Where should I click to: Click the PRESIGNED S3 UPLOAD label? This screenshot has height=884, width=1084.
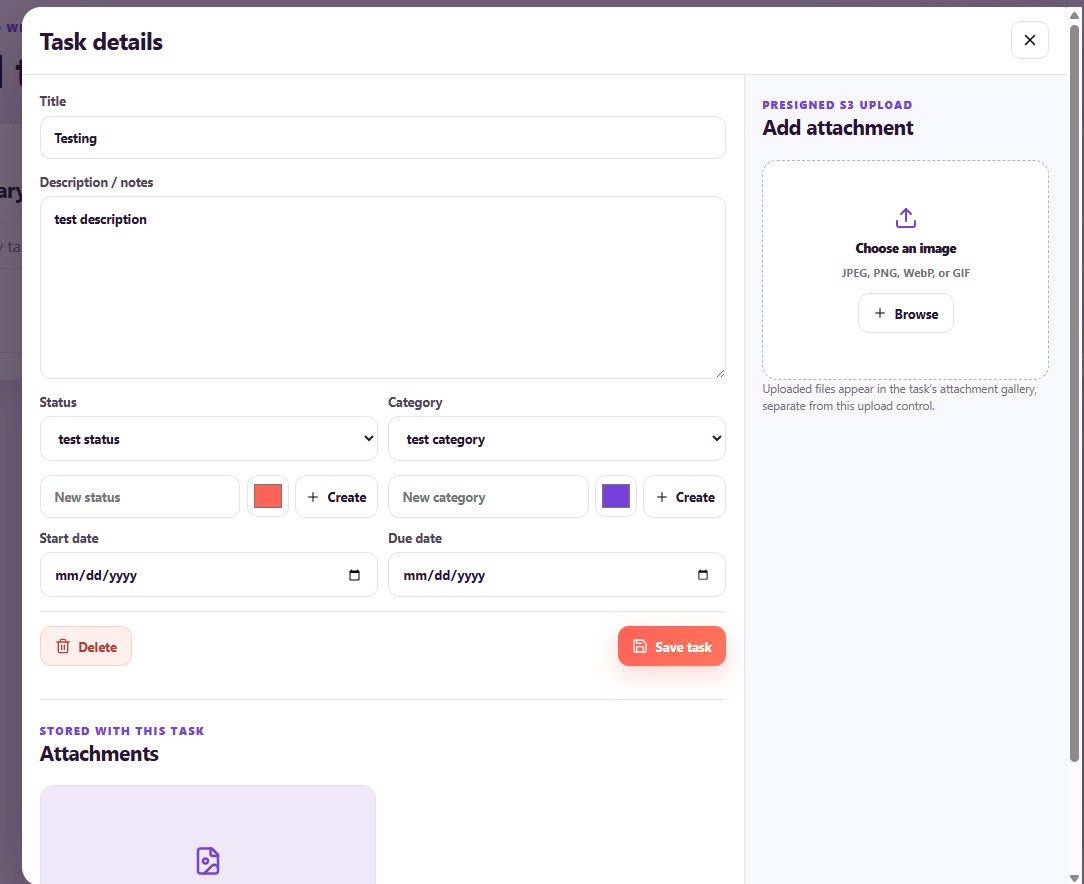point(837,105)
